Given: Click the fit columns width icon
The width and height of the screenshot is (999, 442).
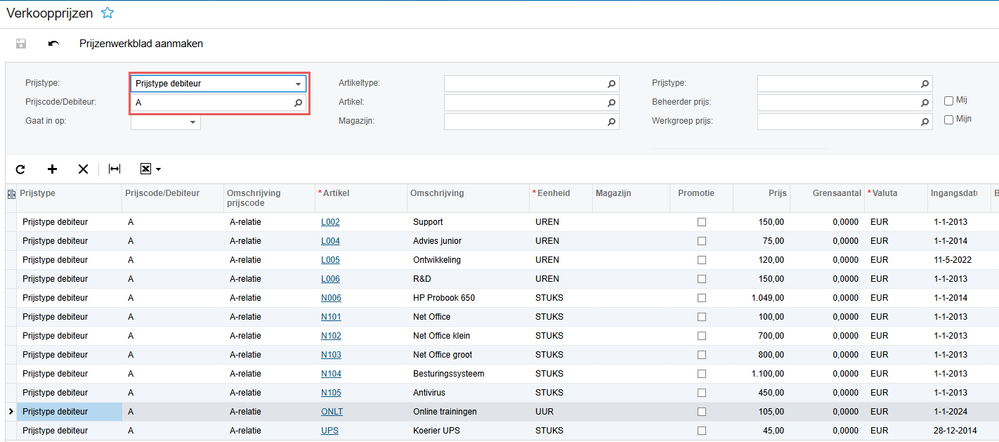Looking at the screenshot, I should 115,170.
